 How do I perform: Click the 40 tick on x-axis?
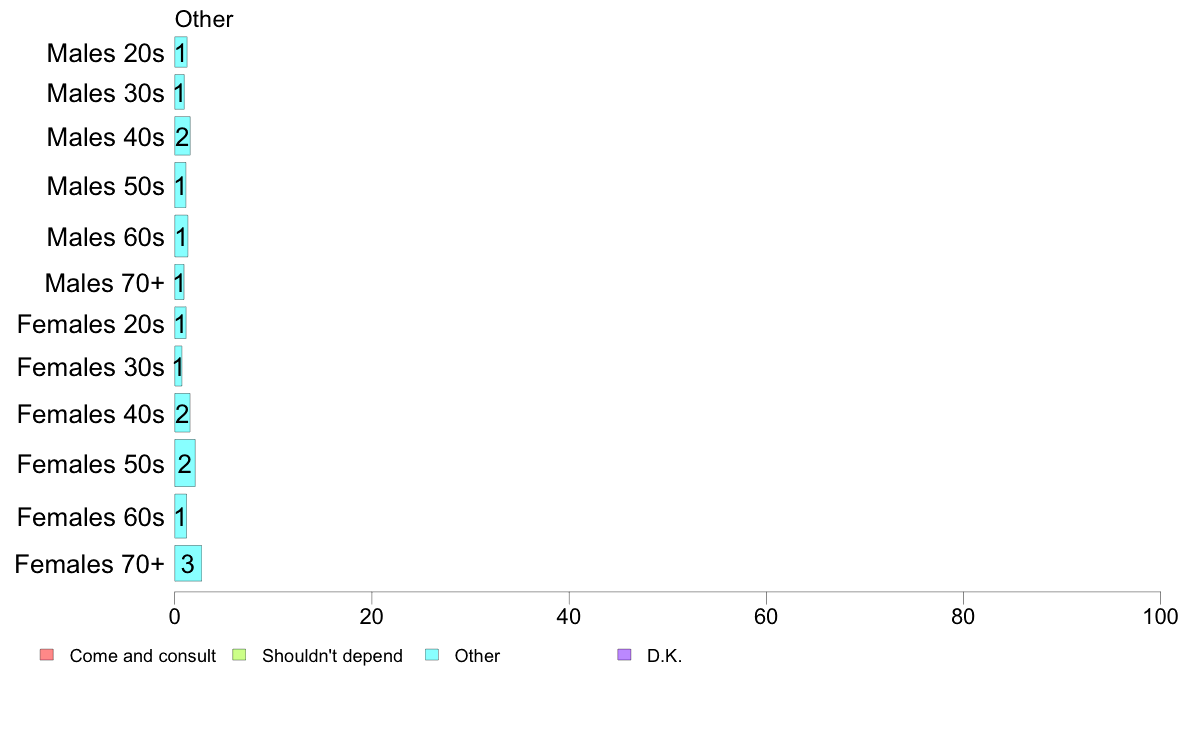pos(569,617)
